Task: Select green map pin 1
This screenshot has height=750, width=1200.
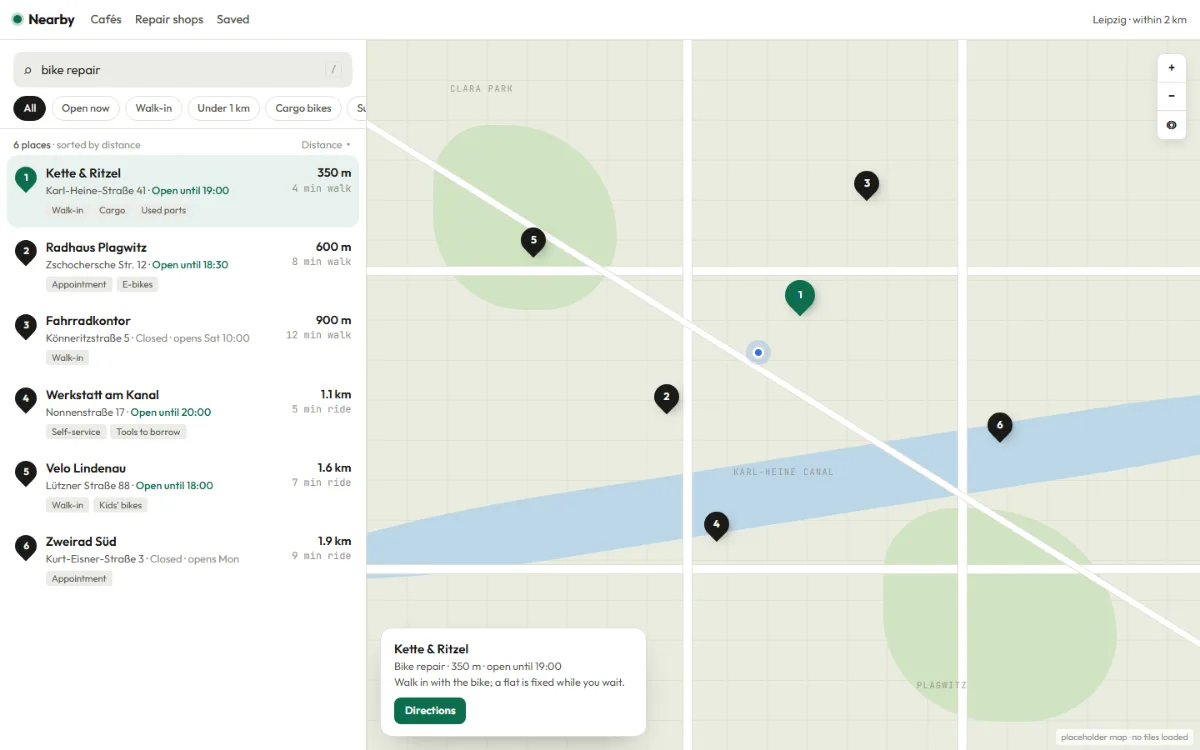Action: pos(799,297)
